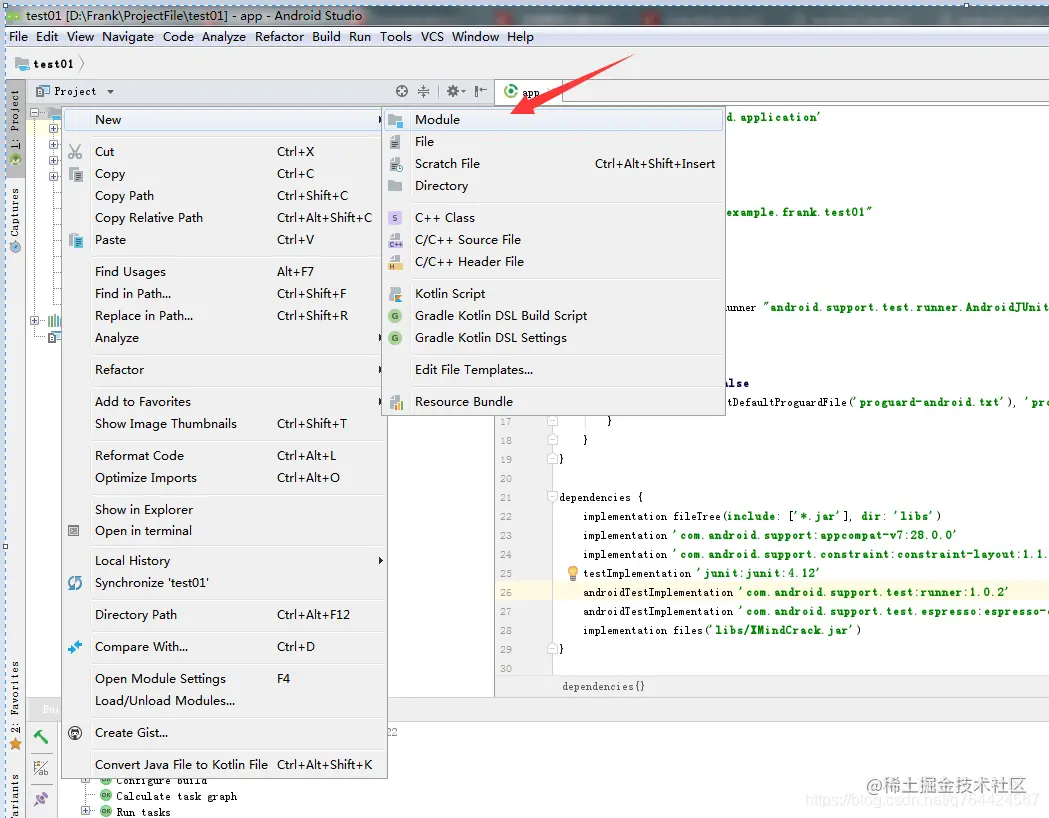Viewport: 1049px width, 818px height.
Task: Select Load/Unload Modules entry
Action: [225, 701]
